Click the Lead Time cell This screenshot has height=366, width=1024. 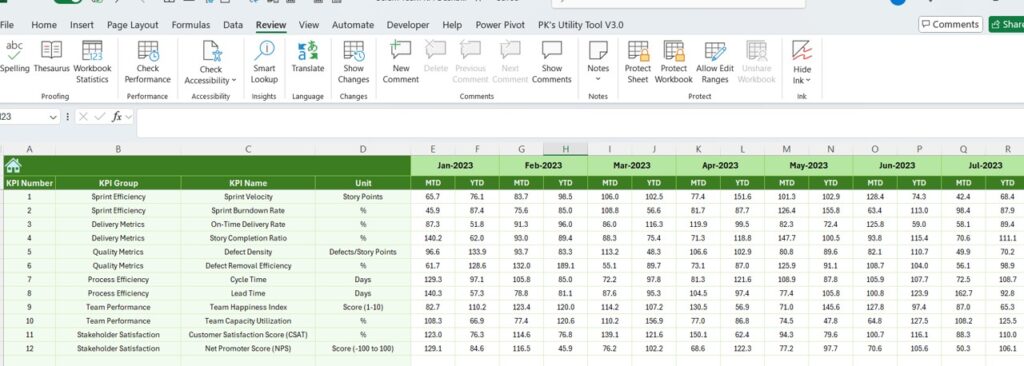coord(248,293)
